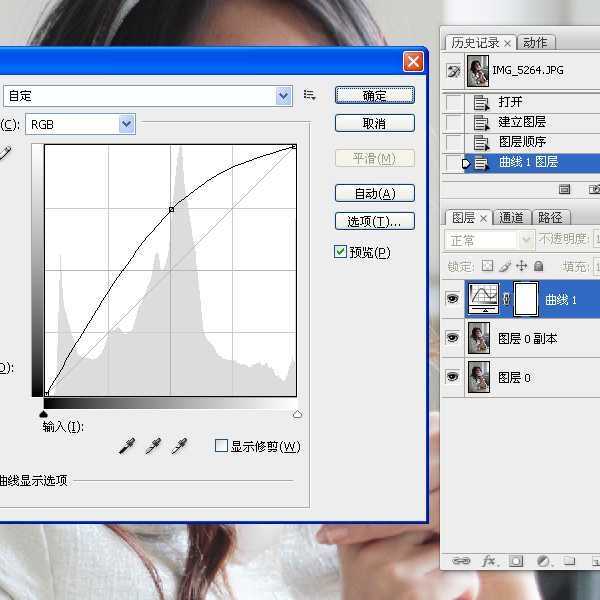Click the link layers icon

click(461, 562)
